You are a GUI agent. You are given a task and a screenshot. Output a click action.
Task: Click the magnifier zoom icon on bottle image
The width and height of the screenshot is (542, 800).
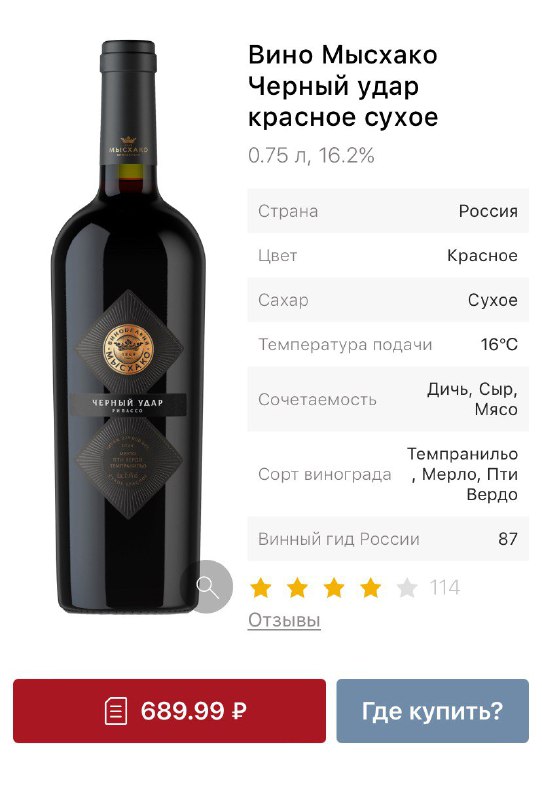pos(207,587)
